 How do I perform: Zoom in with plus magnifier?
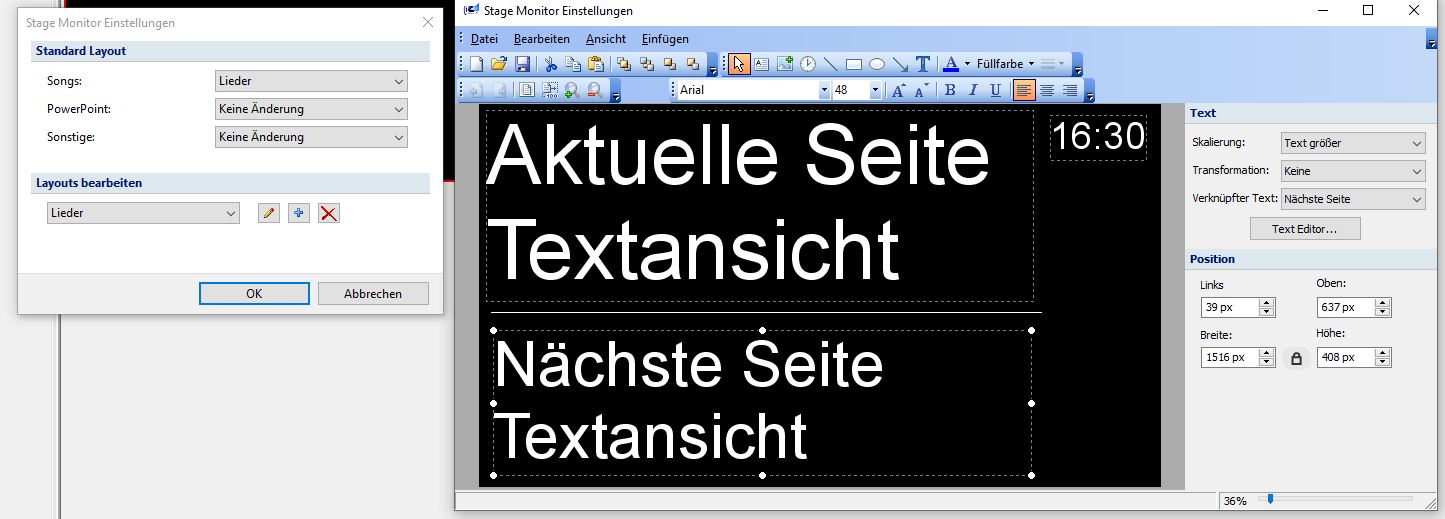click(572, 90)
